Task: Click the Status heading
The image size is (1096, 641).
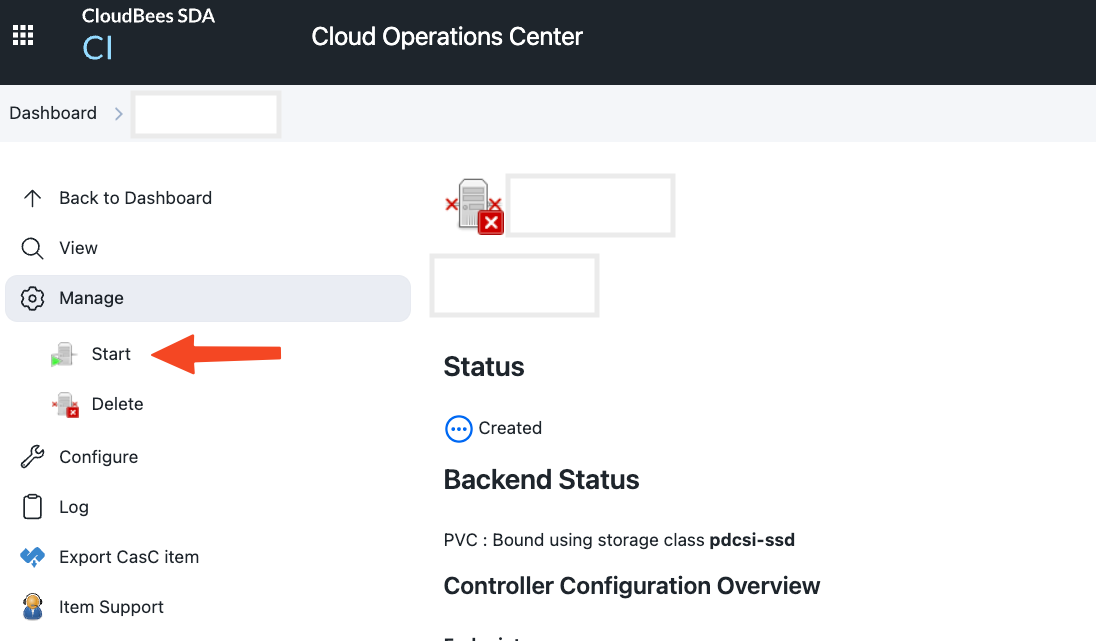Action: pyautogui.click(x=484, y=367)
